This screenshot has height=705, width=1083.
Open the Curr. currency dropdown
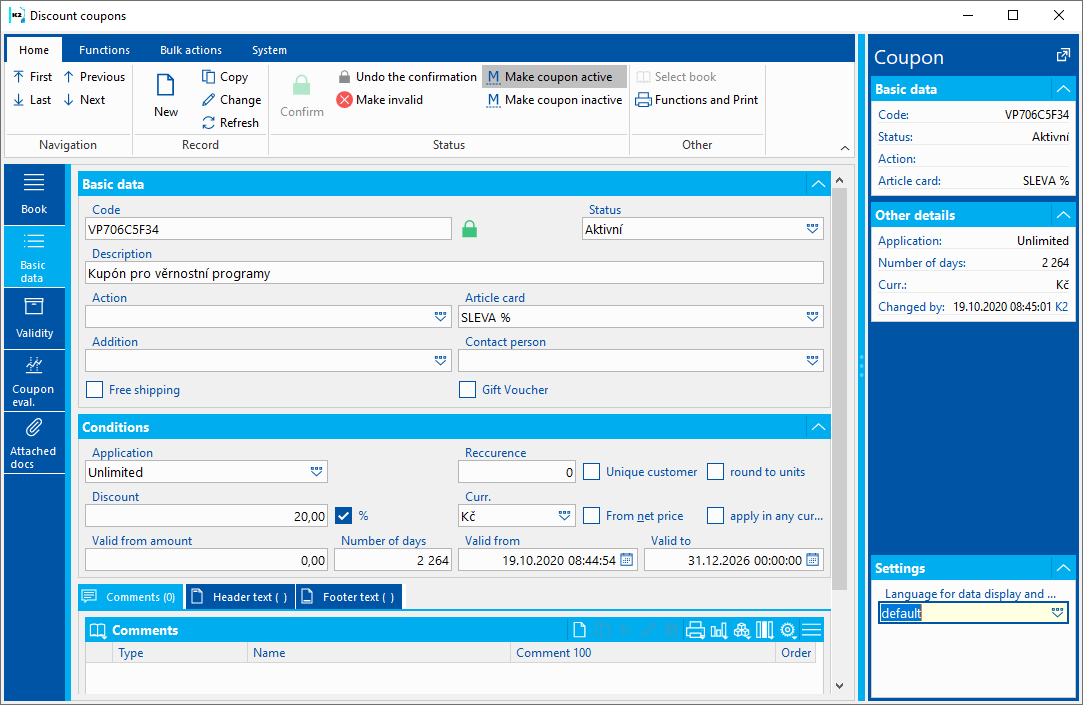[564, 516]
